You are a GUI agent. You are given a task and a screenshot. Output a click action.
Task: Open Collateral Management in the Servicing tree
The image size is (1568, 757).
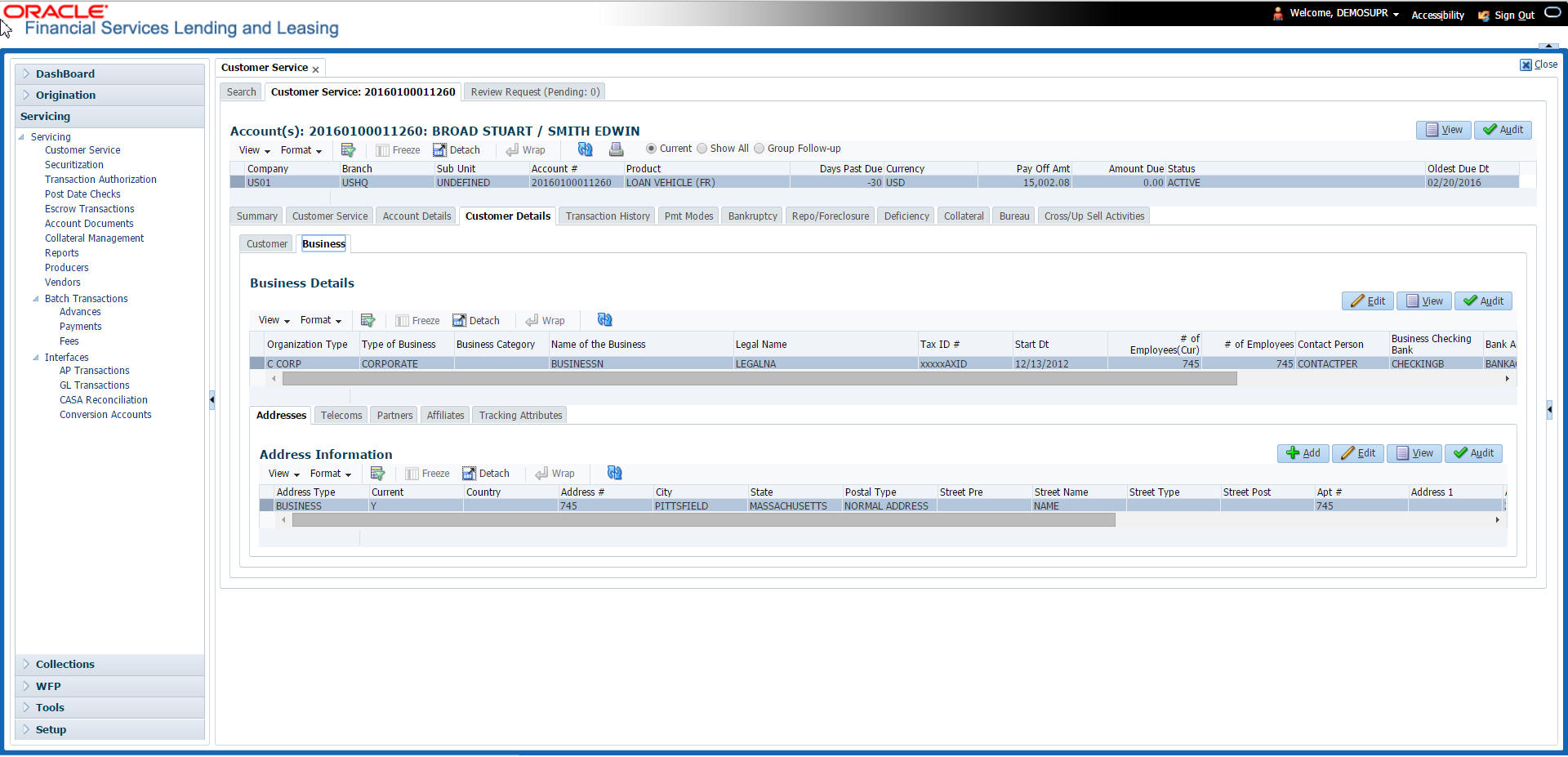tap(94, 238)
